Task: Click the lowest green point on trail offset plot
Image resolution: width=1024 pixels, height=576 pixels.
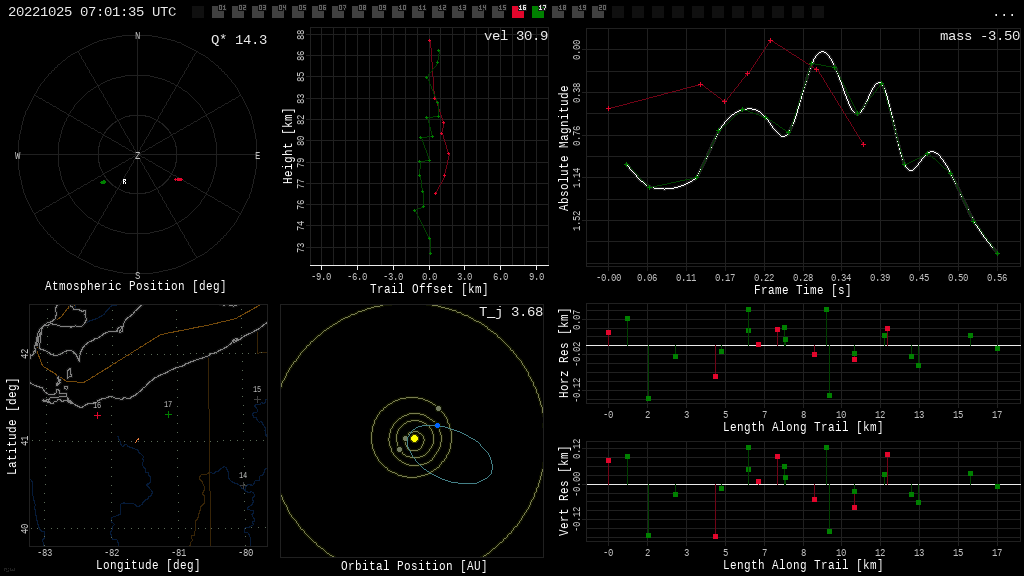Action: pos(430,253)
